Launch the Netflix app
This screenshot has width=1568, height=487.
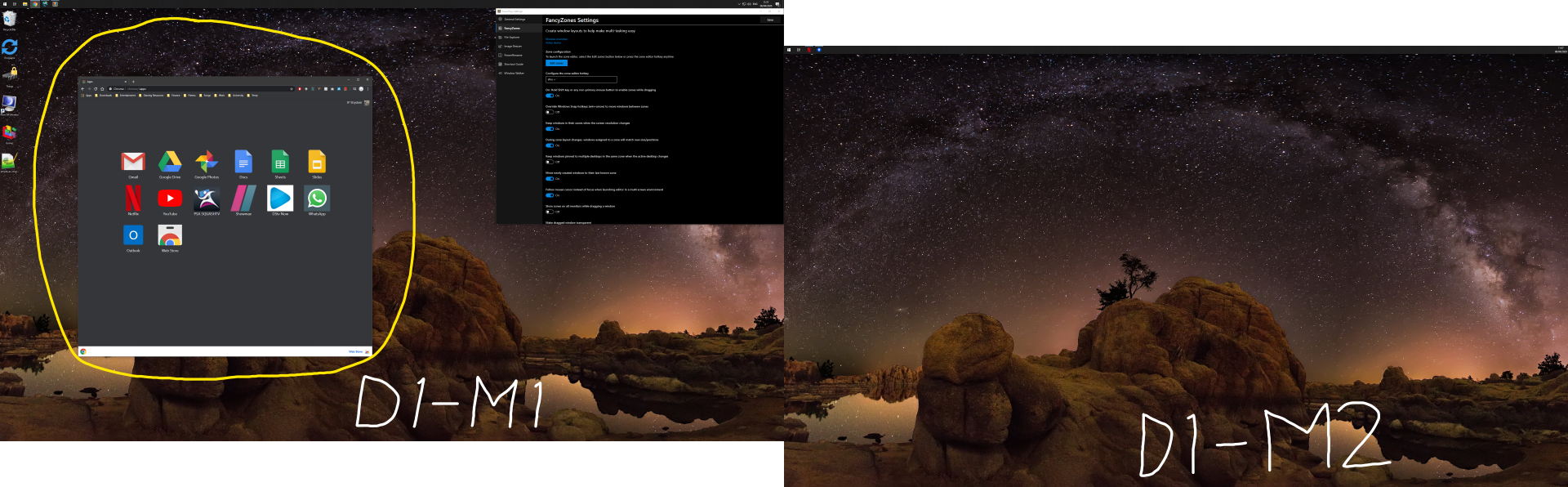click(x=133, y=199)
